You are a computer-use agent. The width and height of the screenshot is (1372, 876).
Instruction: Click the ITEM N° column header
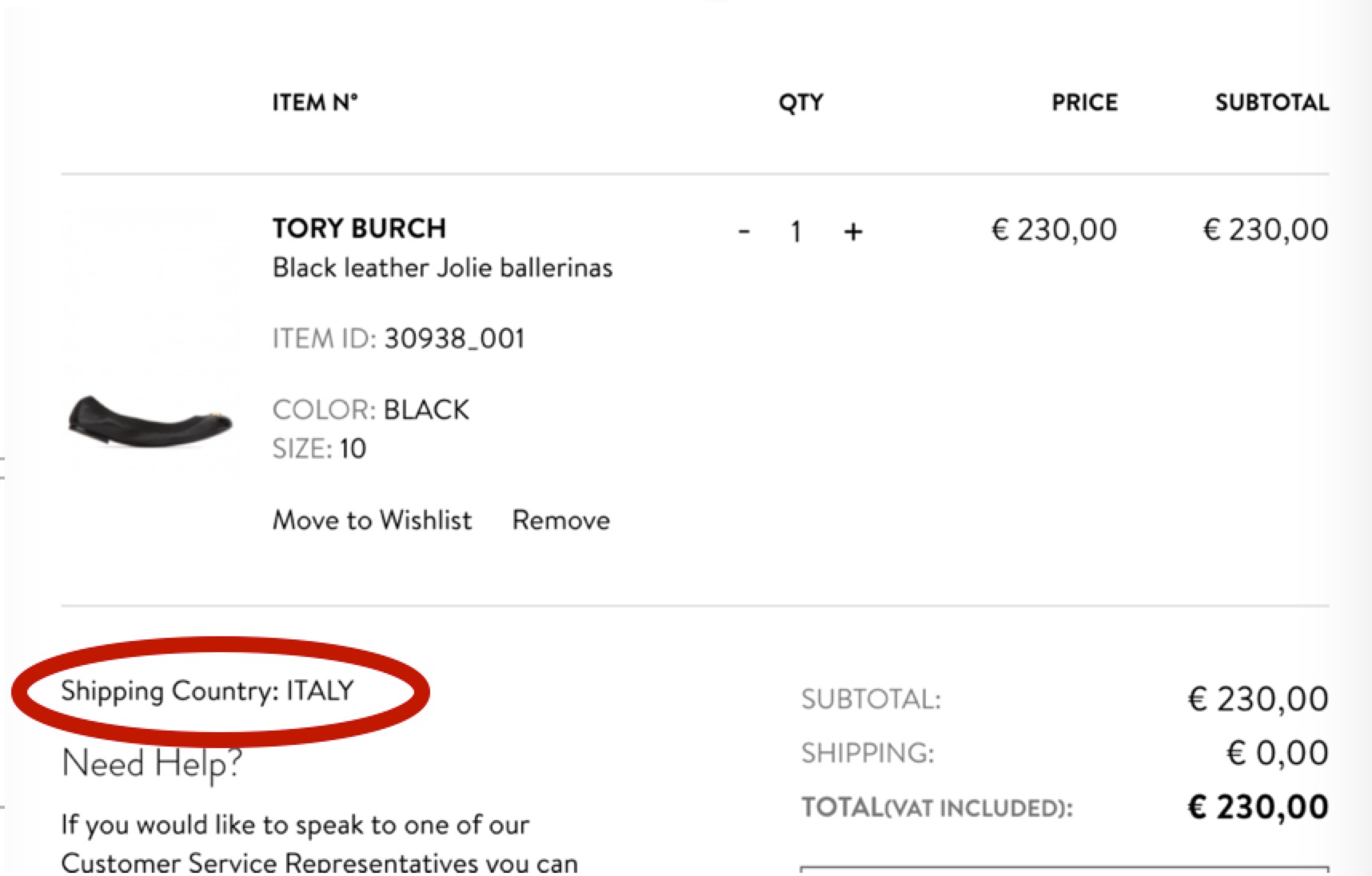315,102
